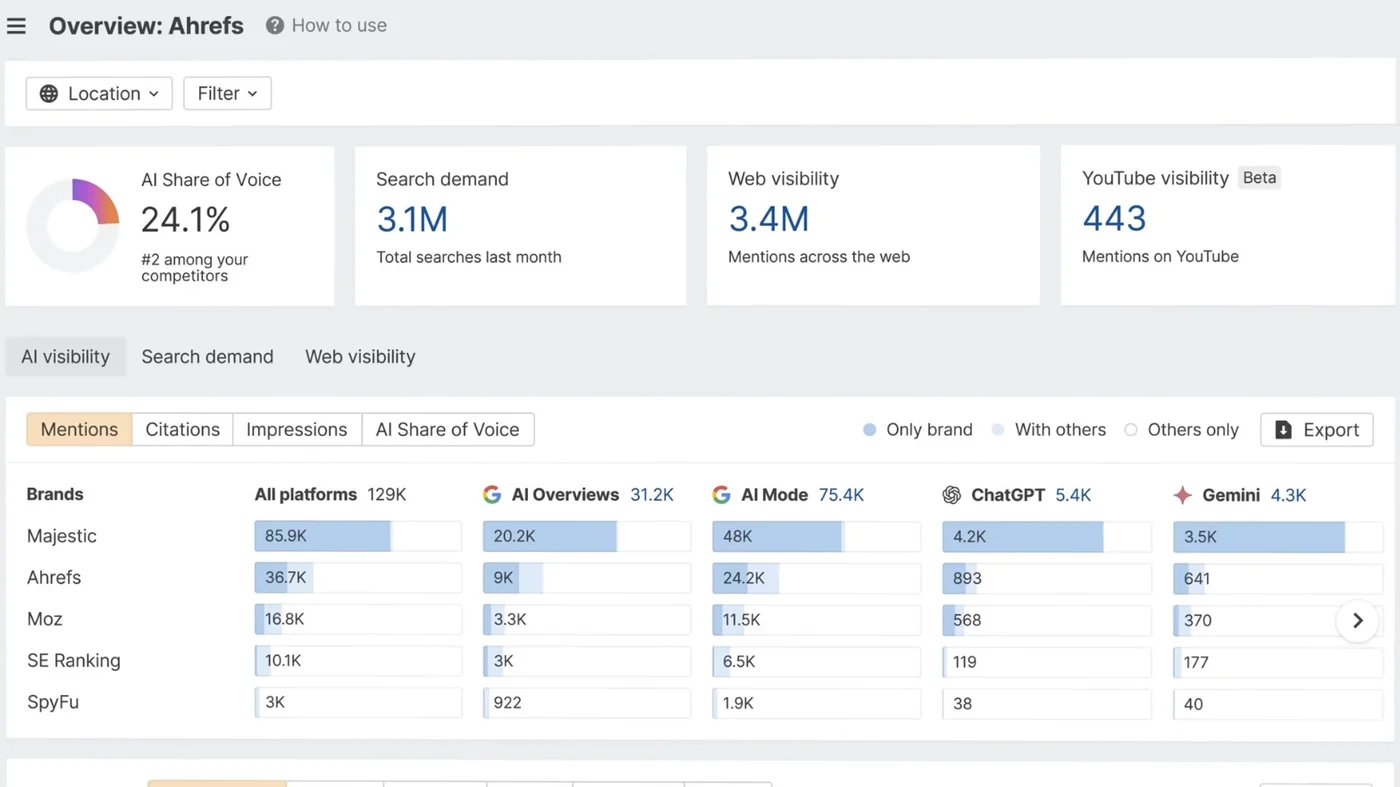Click the Gemini sparkle icon
Image resolution: width=1400 pixels, height=787 pixels.
tap(1183, 495)
